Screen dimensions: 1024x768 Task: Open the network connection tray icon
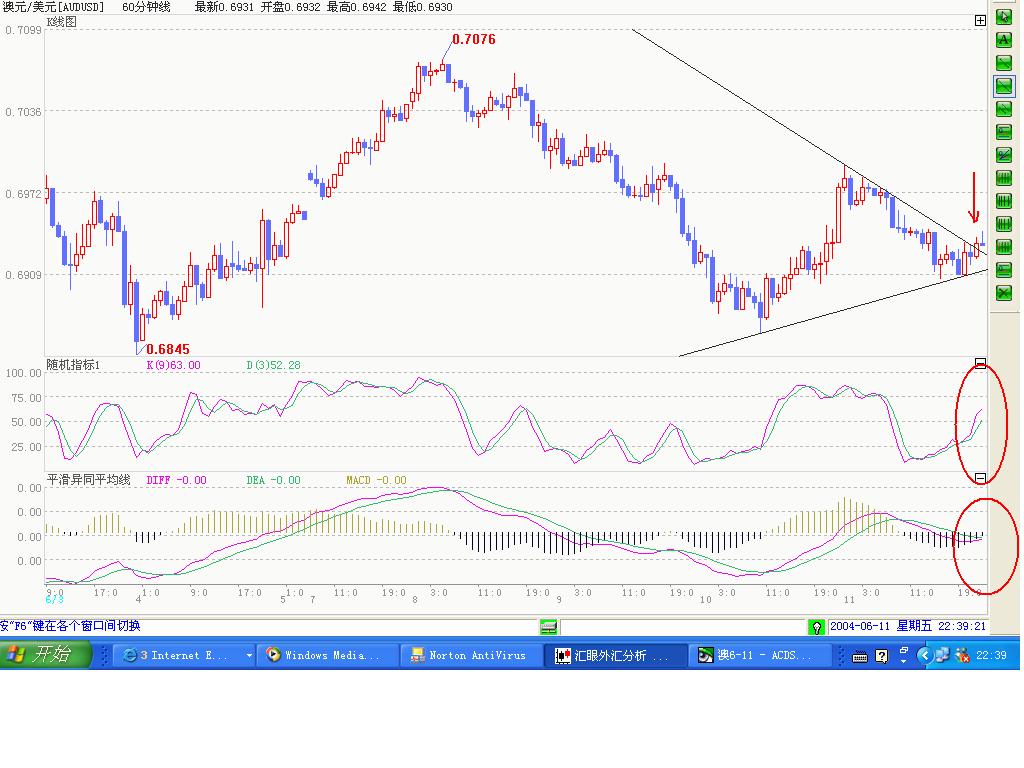(x=941, y=655)
